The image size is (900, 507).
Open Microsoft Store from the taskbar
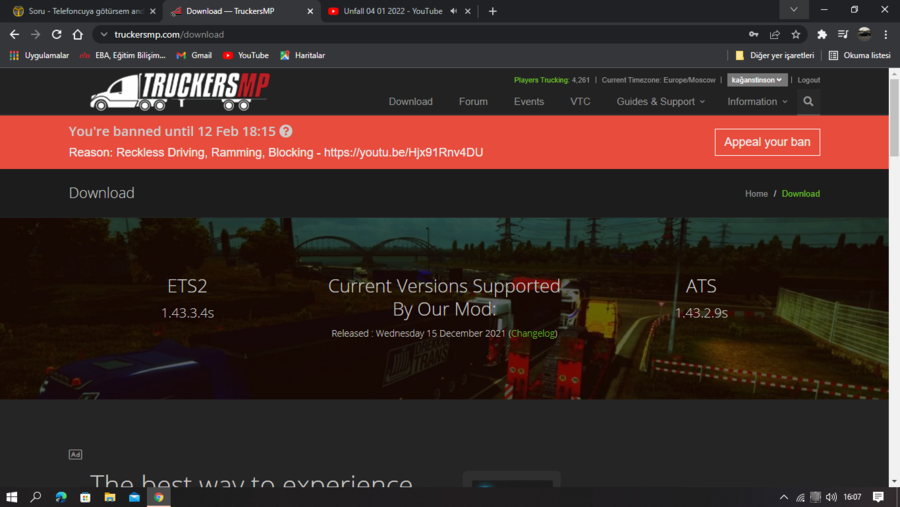[85, 497]
